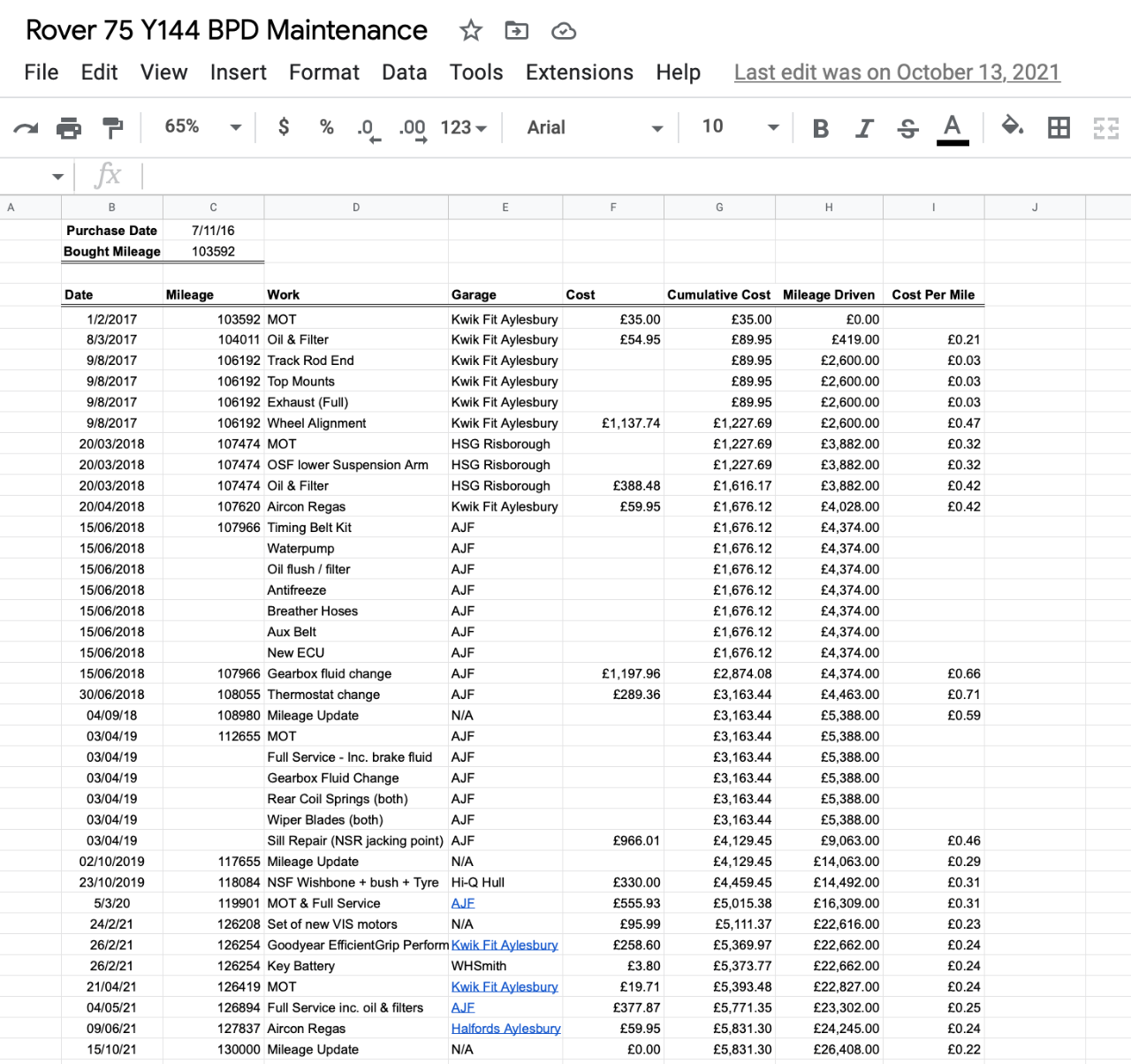Click the redo arrow icon

(26, 128)
